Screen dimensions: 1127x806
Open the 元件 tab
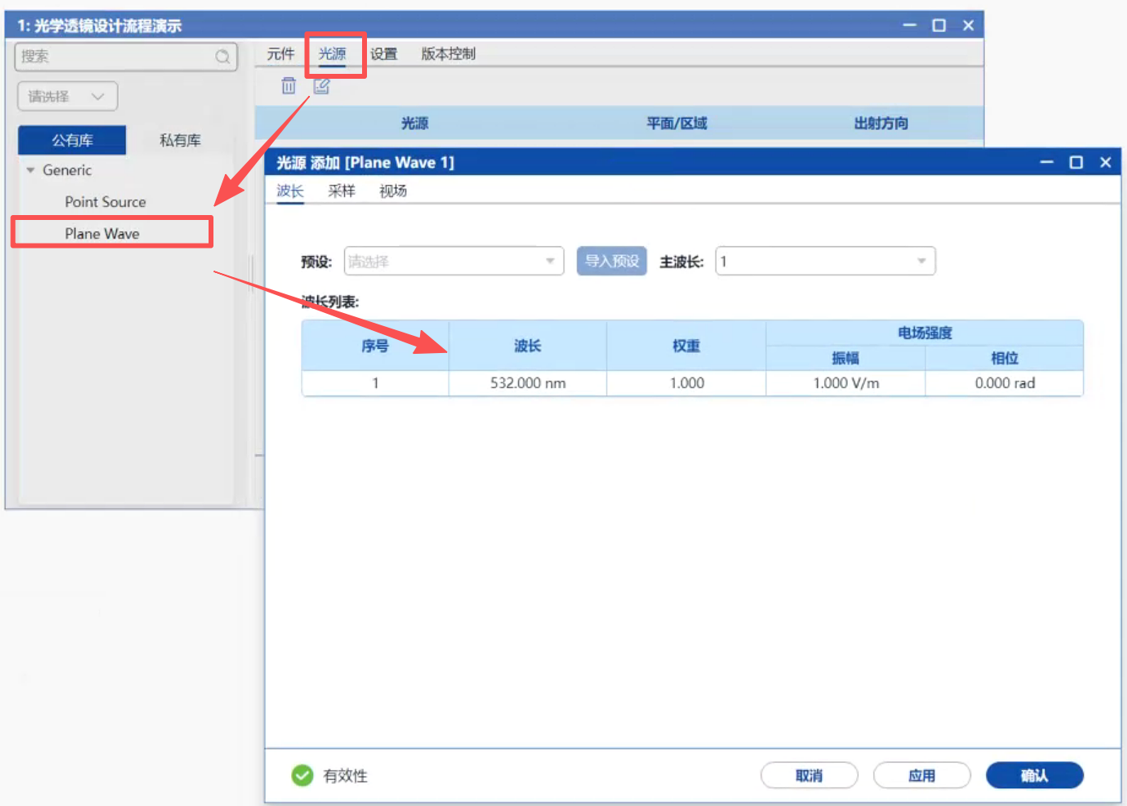(281, 54)
